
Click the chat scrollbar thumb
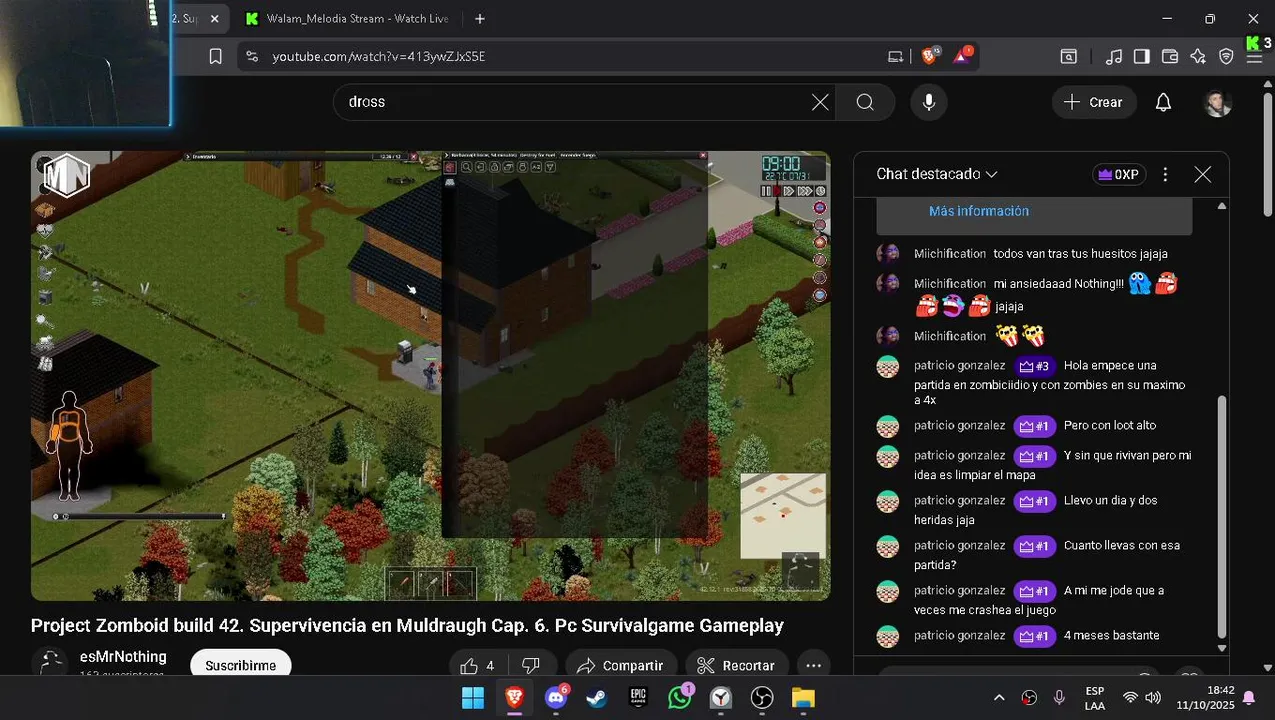point(1221,517)
